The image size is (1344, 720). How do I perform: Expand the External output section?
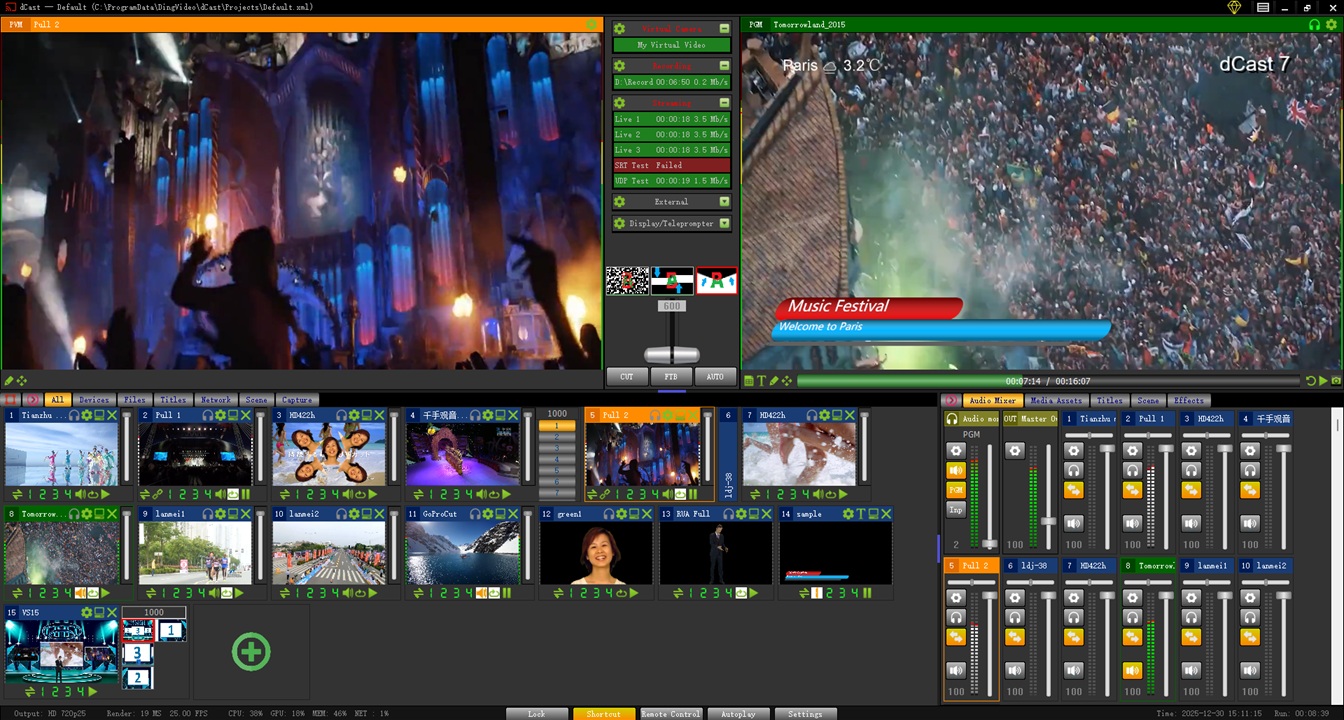[724, 202]
